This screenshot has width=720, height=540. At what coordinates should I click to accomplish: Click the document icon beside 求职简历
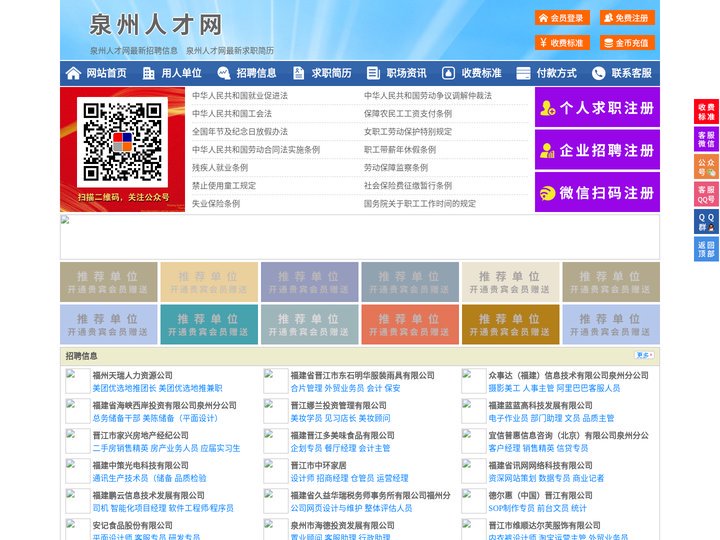[298, 73]
